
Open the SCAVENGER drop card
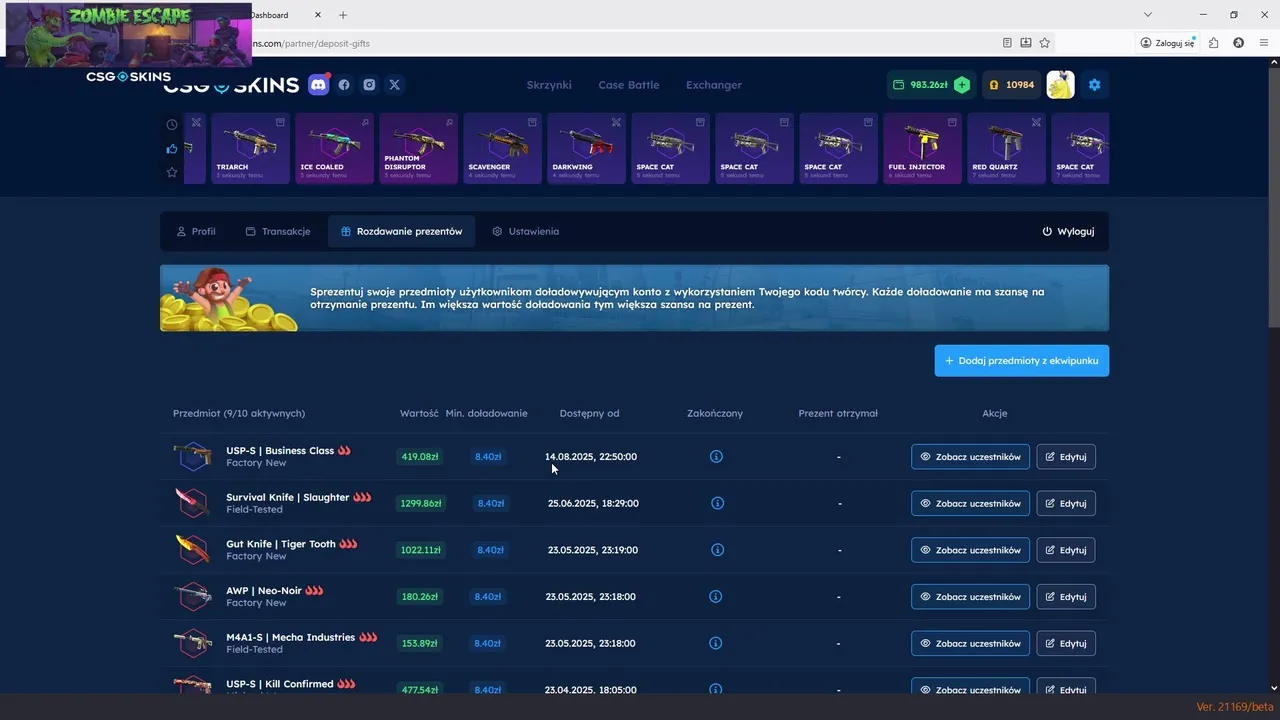point(503,148)
